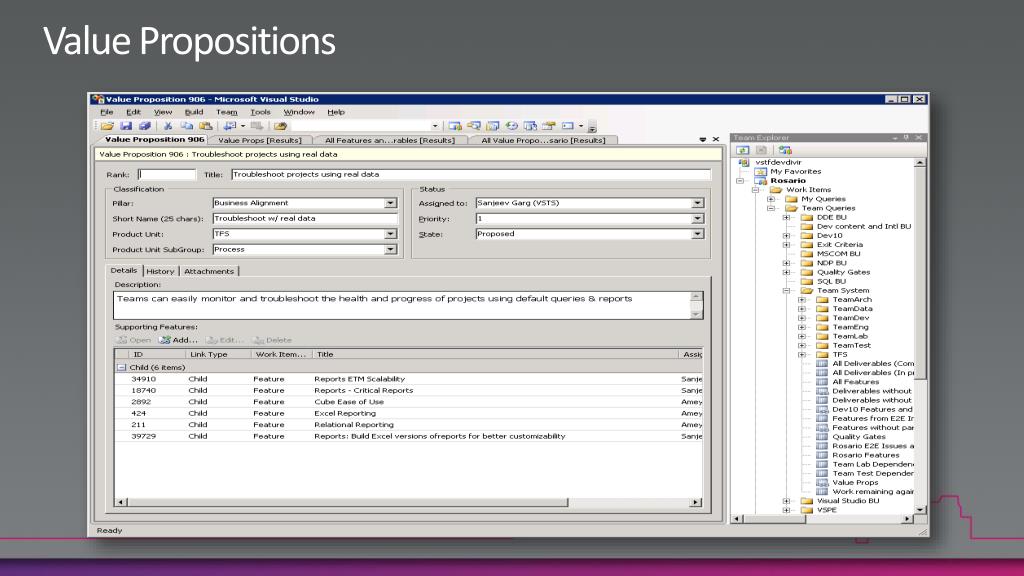Click the Auto Hide pin on Team Explorer
The height and width of the screenshot is (576, 1024).
(906, 138)
